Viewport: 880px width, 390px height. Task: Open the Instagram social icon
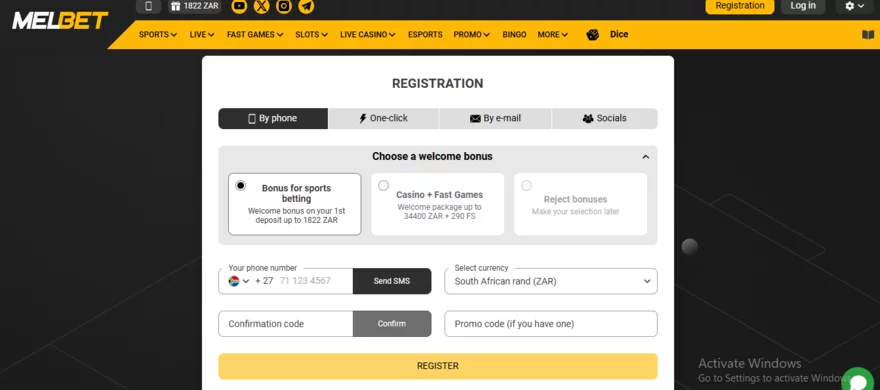coord(284,6)
